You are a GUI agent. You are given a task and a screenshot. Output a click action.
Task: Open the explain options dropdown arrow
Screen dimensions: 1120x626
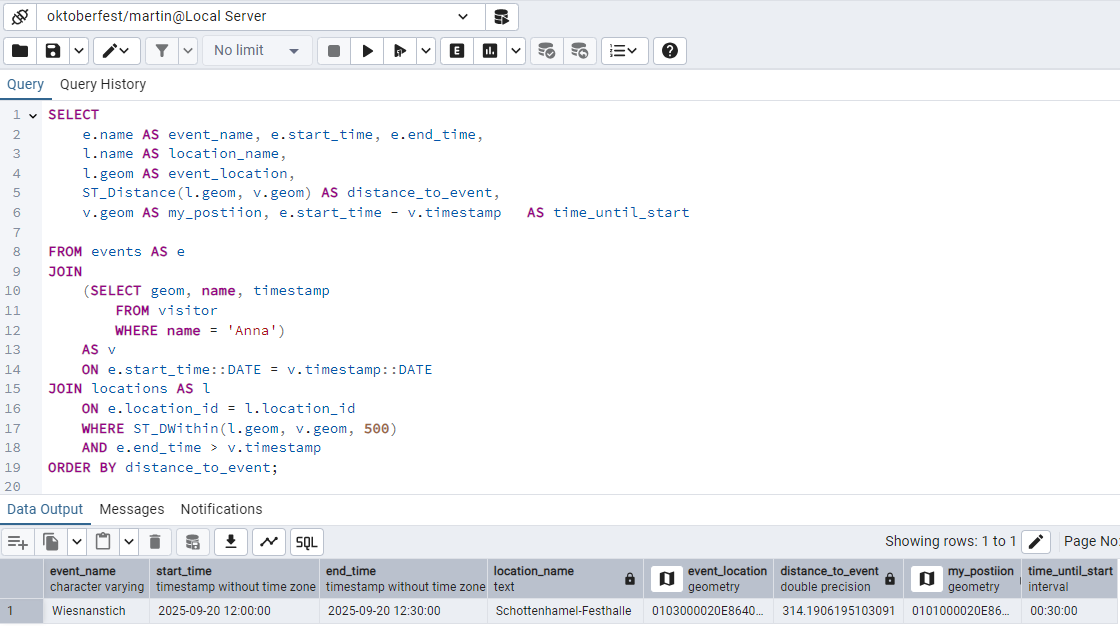(x=516, y=51)
